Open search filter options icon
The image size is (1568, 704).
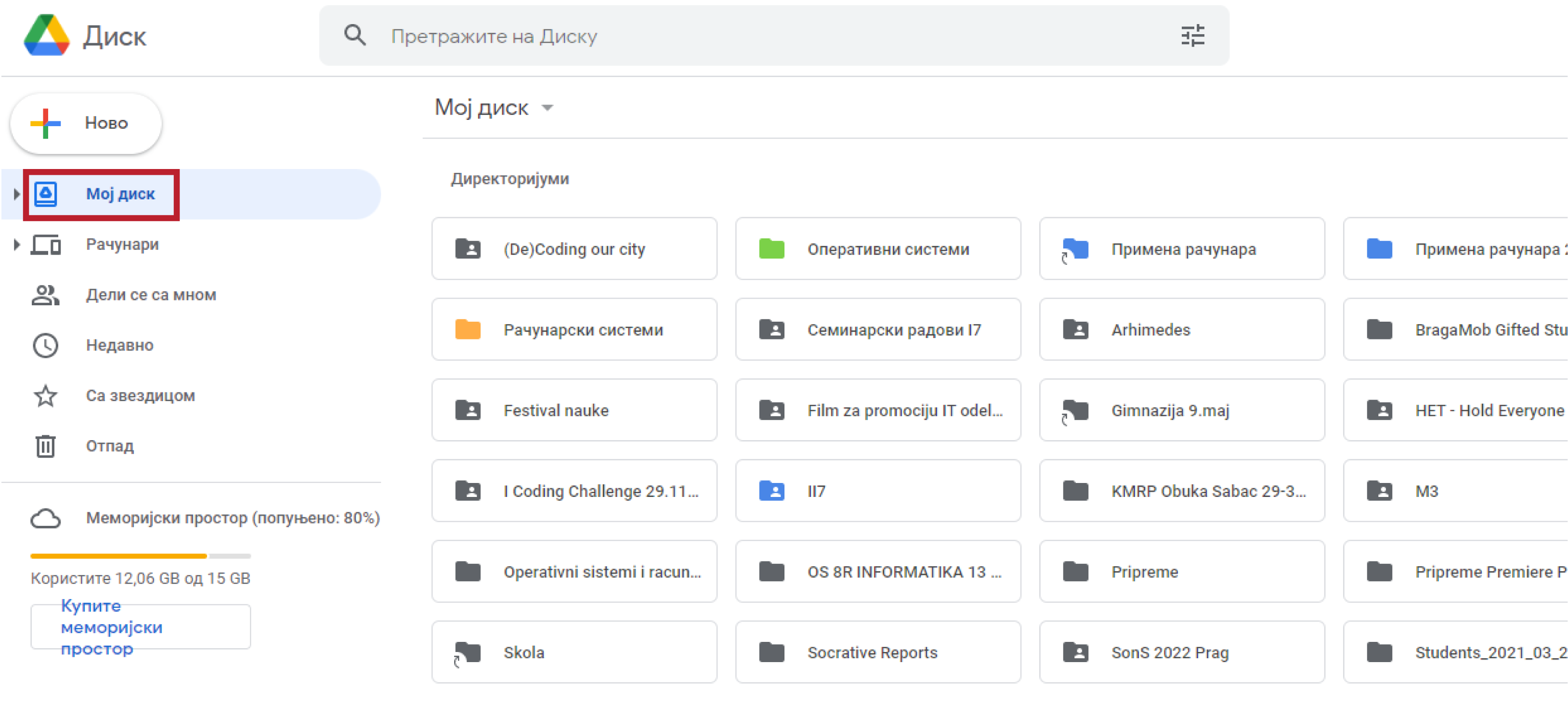[x=1192, y=35]
